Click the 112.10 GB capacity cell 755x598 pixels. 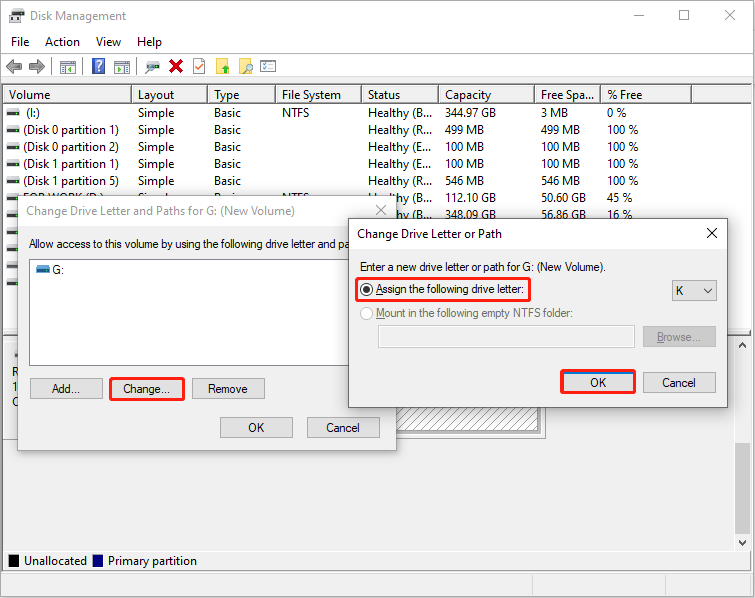[x=470, y=198]
